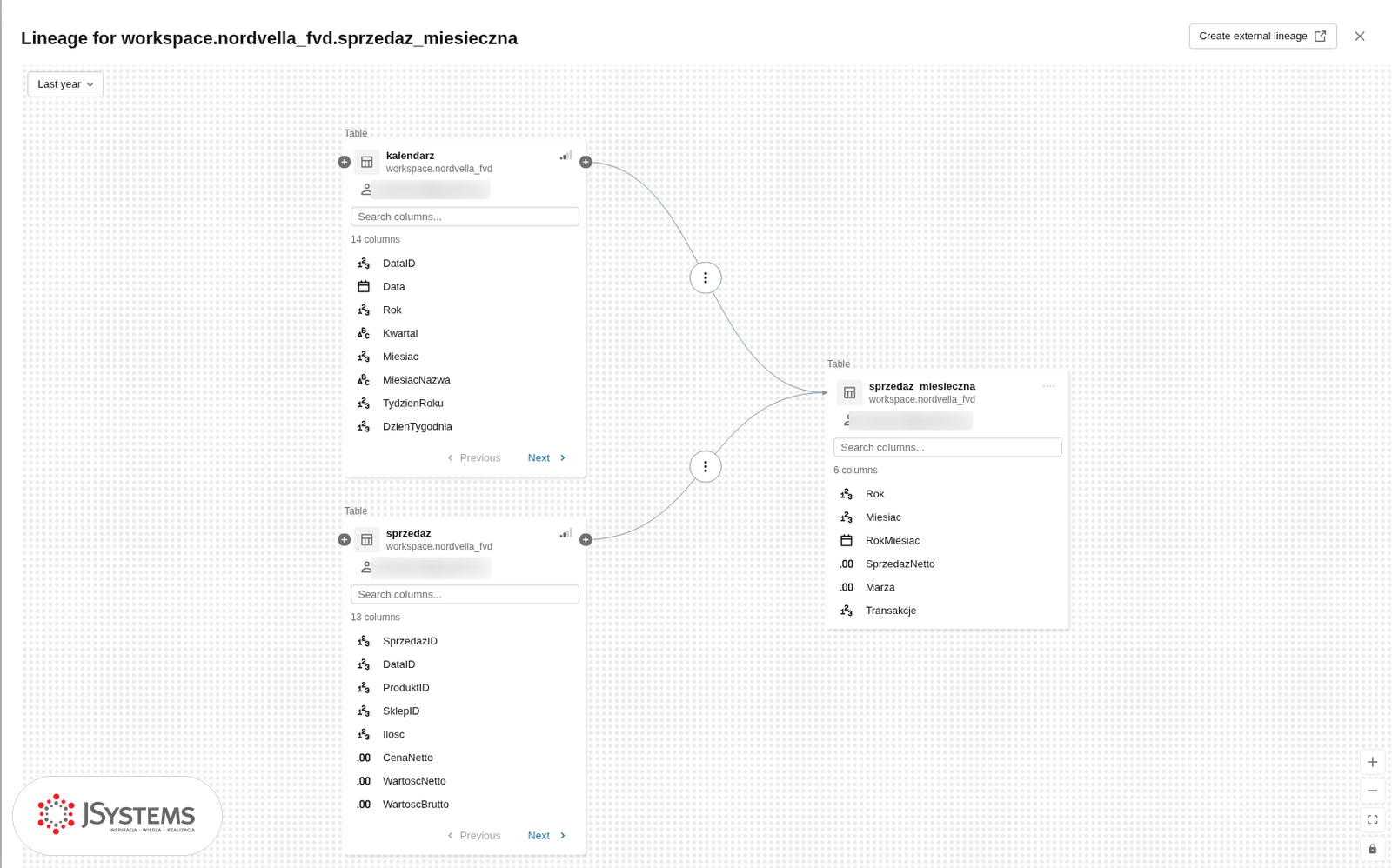Open the sprzedaz_miesieczna table icon

850,392
